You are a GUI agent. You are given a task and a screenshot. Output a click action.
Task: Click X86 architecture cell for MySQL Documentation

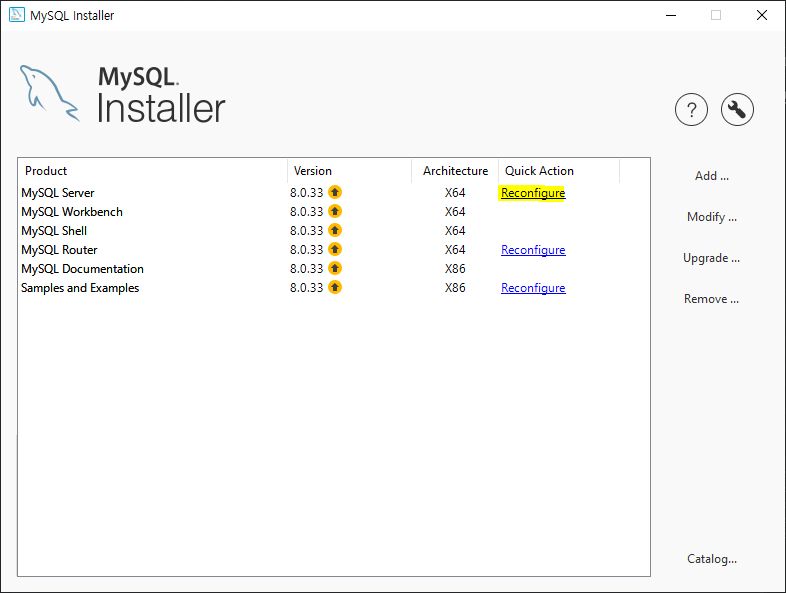(455, 269)
